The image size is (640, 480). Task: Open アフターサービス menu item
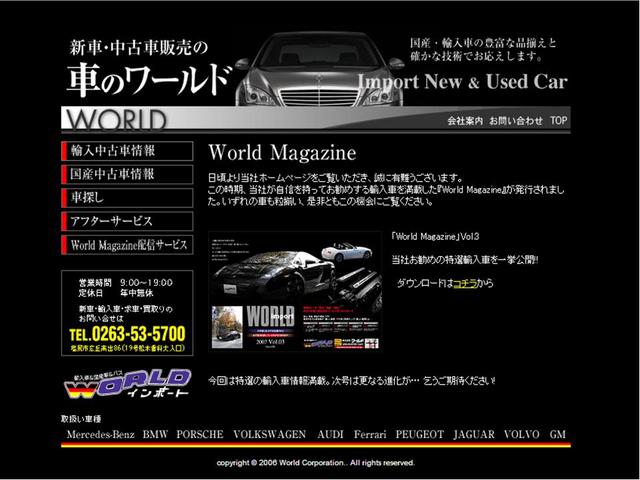(x=127, y=221)
